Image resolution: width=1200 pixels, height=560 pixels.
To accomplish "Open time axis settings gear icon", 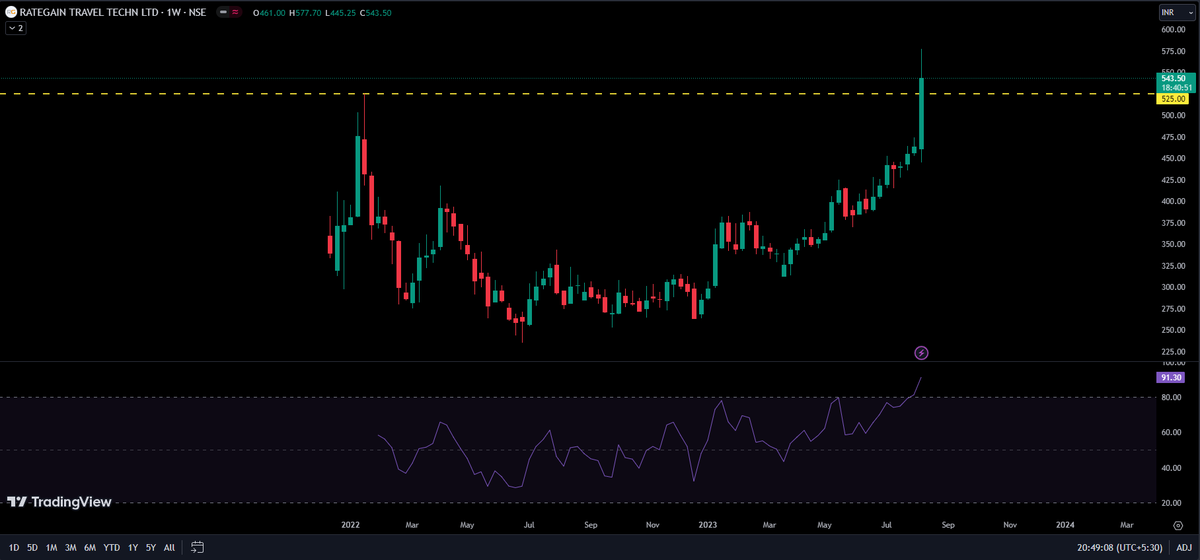I will [1178, 523].
